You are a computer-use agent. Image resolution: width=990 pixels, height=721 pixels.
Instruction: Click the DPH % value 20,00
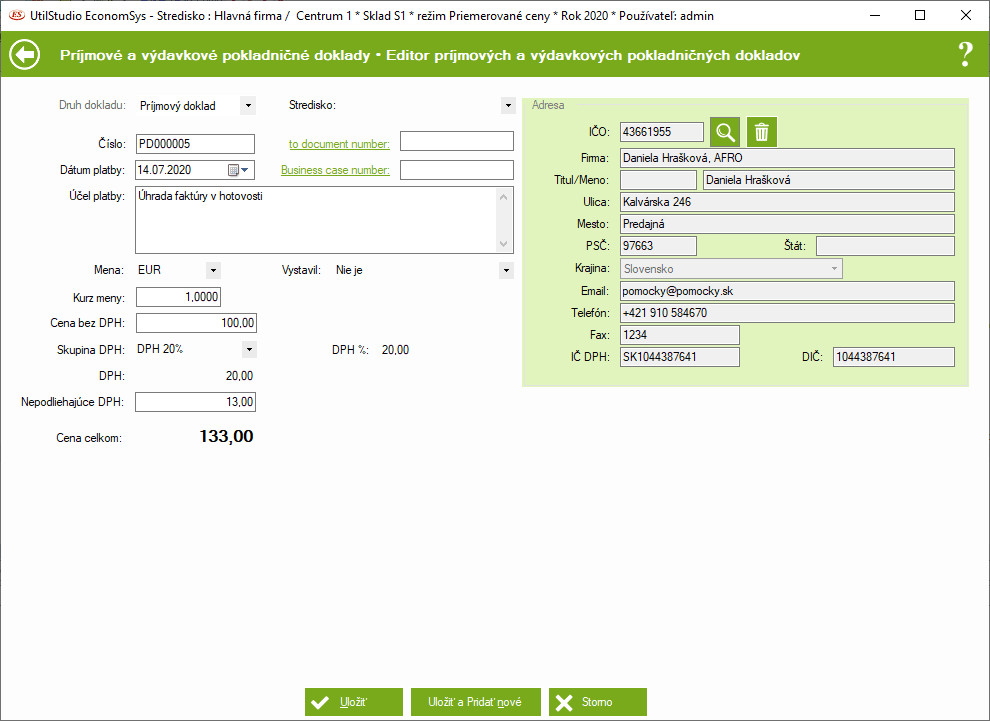click(395, 350)
